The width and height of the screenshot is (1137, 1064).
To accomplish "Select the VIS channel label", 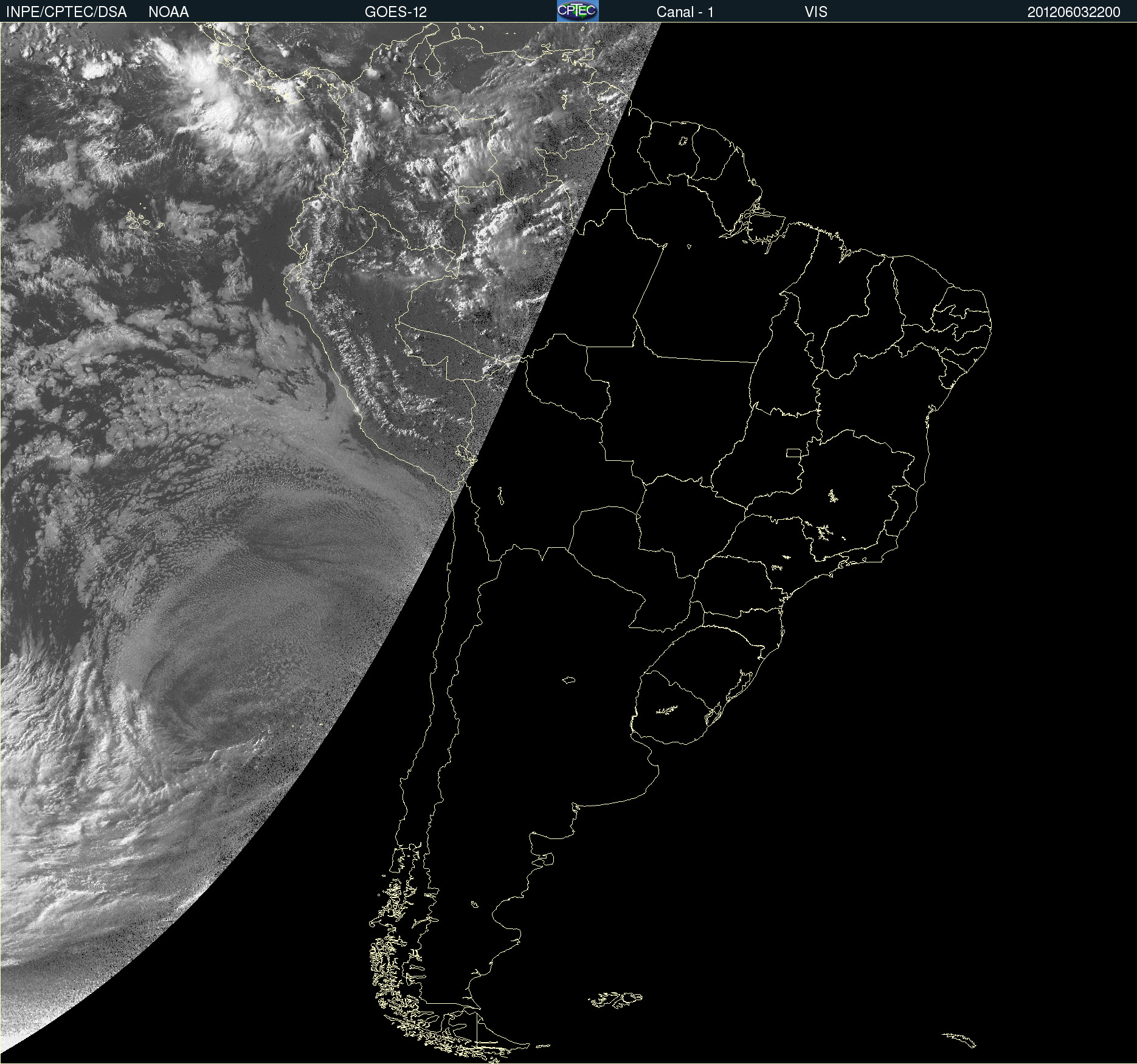I will coord(816,12).
